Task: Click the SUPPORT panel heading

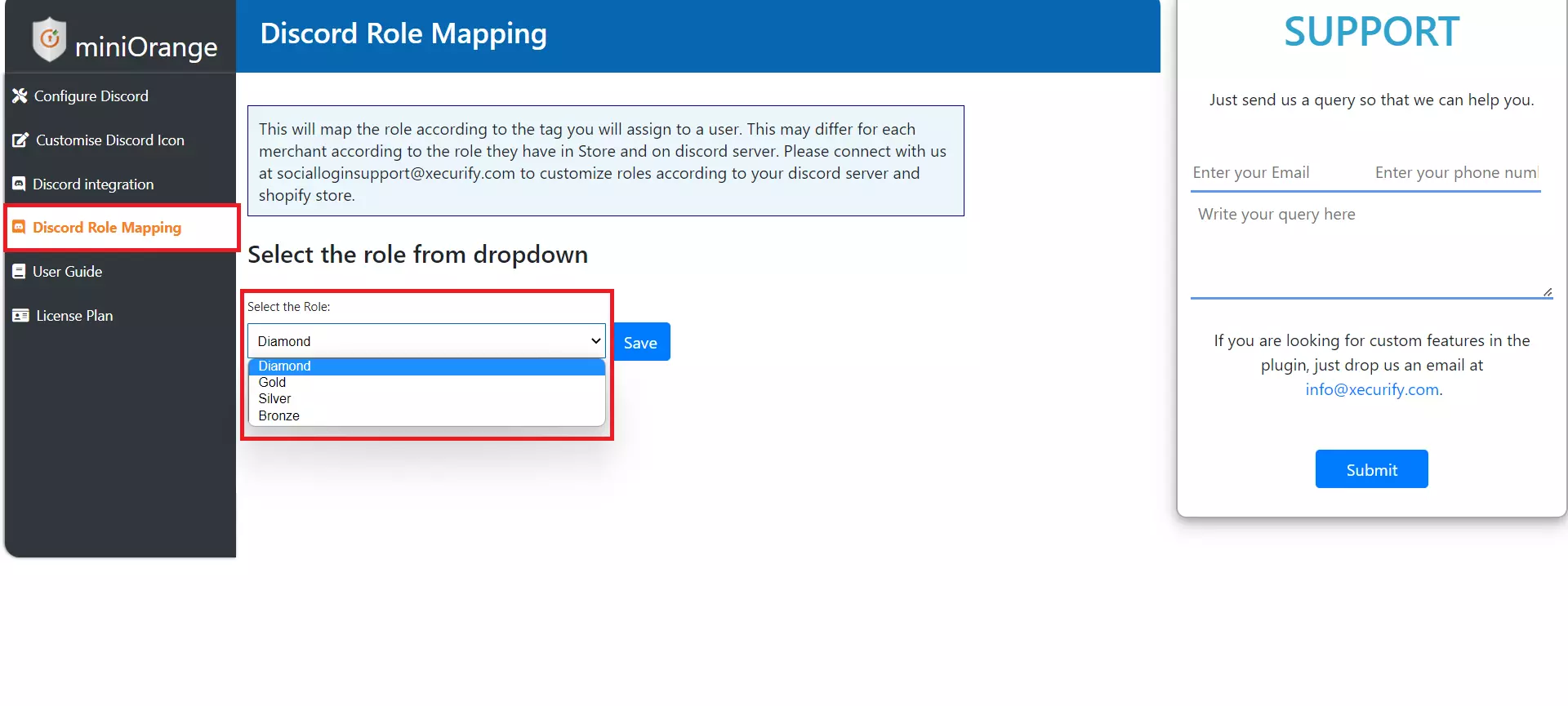Action: click(1371, 32)
